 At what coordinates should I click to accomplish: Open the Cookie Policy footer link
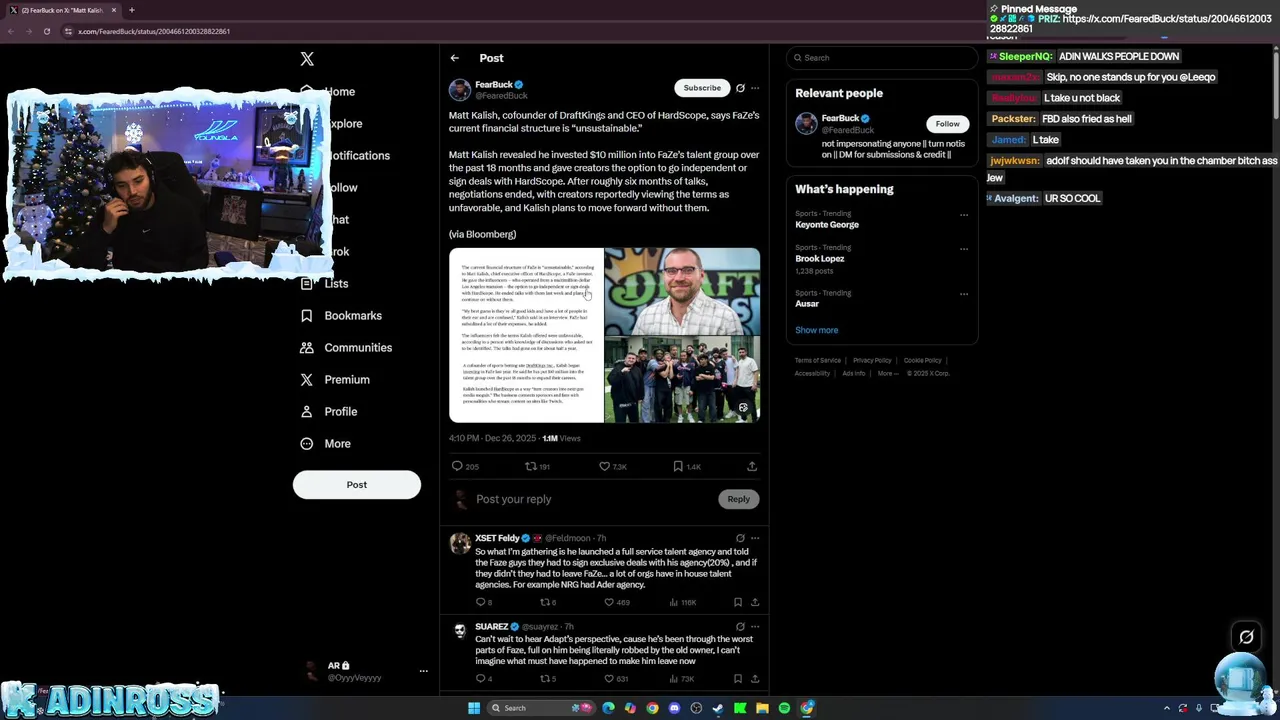pos(922,360)
